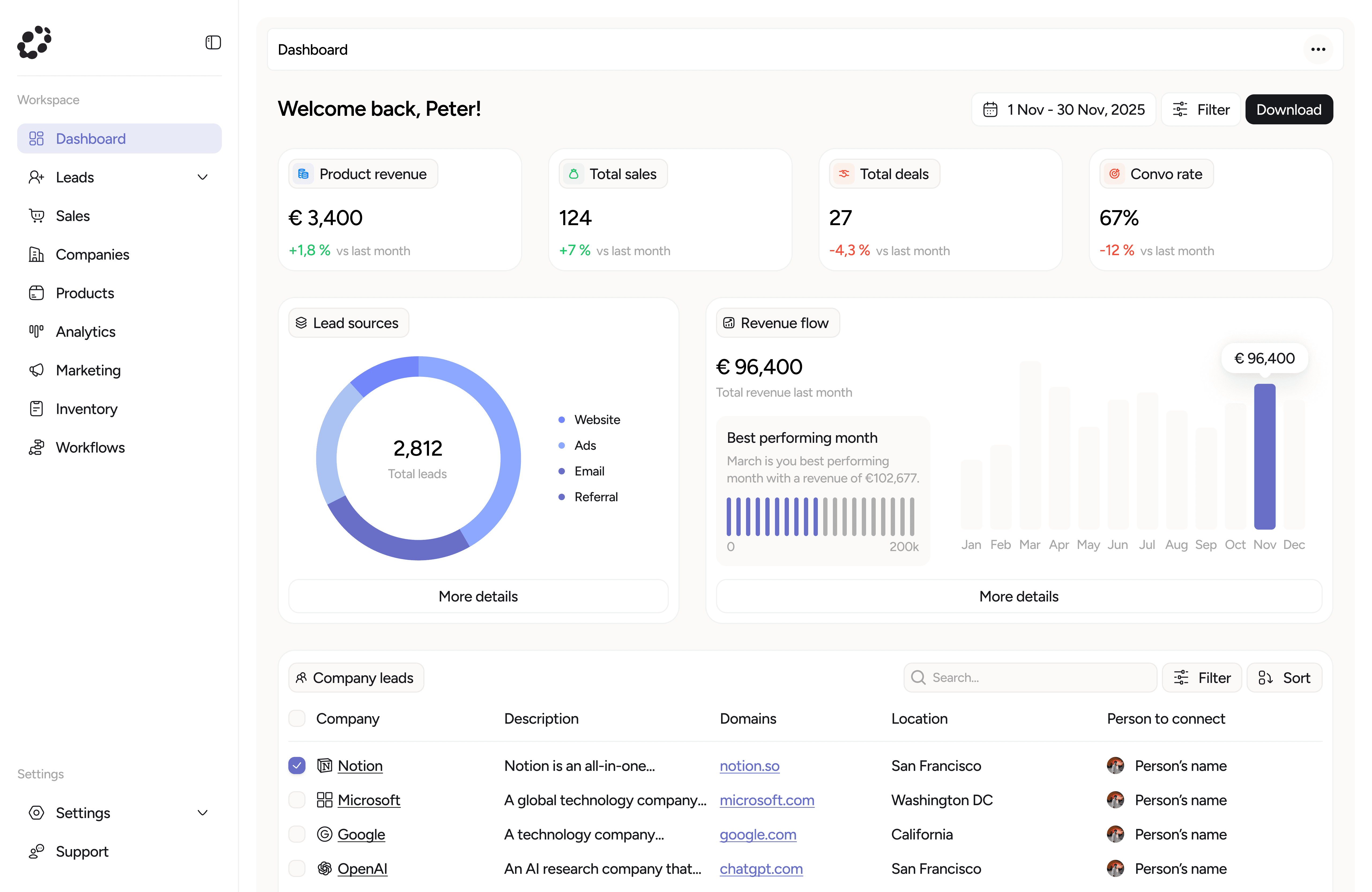The height and width of the screenshot is (892, 1372).
Task: Open the Inventory sidebar item
Action: point(87,409)
